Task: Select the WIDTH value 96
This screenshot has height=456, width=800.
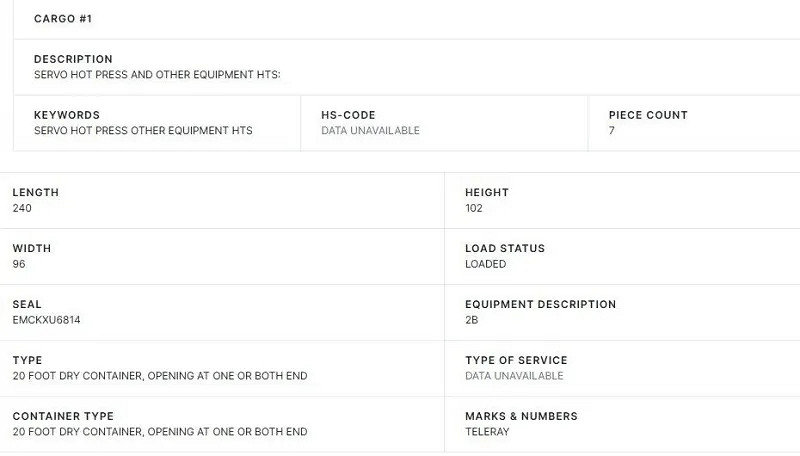Action: click(x=19, y=264)
